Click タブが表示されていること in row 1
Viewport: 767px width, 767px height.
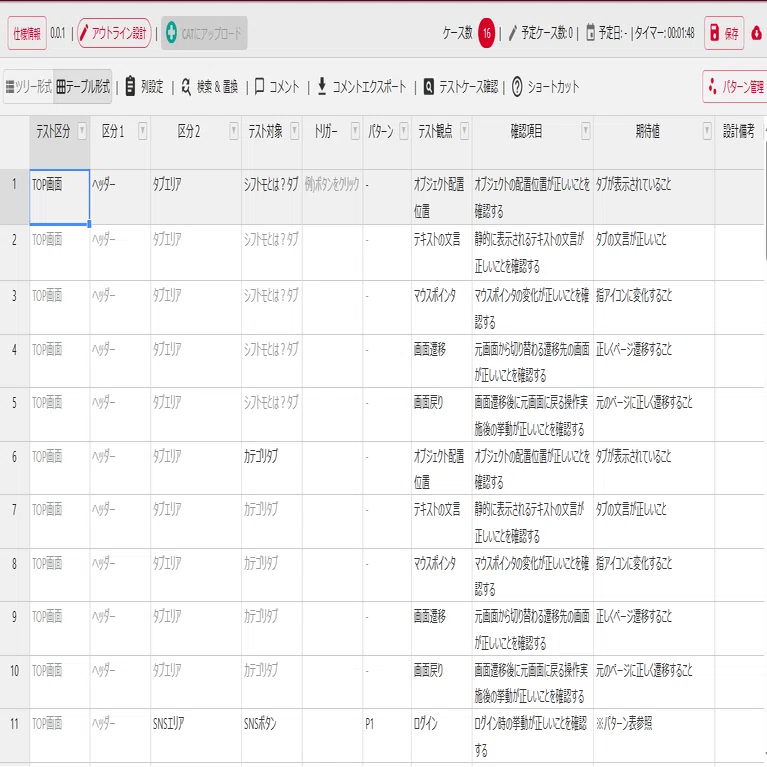pyautogui.click(x=654, y=197)
